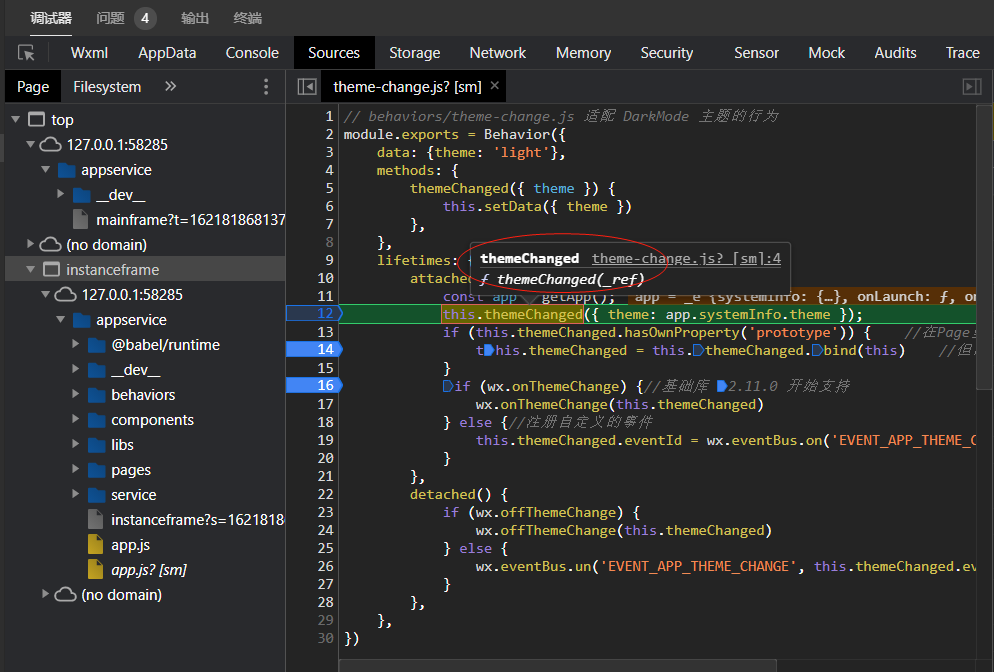Screen dimensions: 994x672
Task: Click the components folder icon
Action: point(97,420)
